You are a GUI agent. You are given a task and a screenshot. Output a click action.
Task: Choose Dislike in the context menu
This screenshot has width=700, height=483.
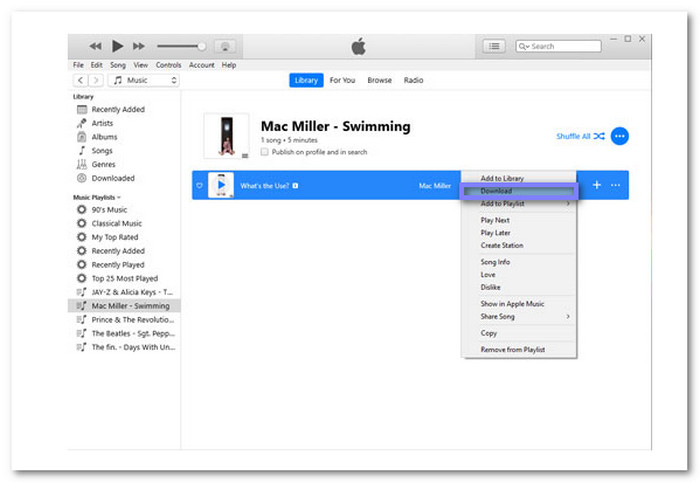(519, 287)
